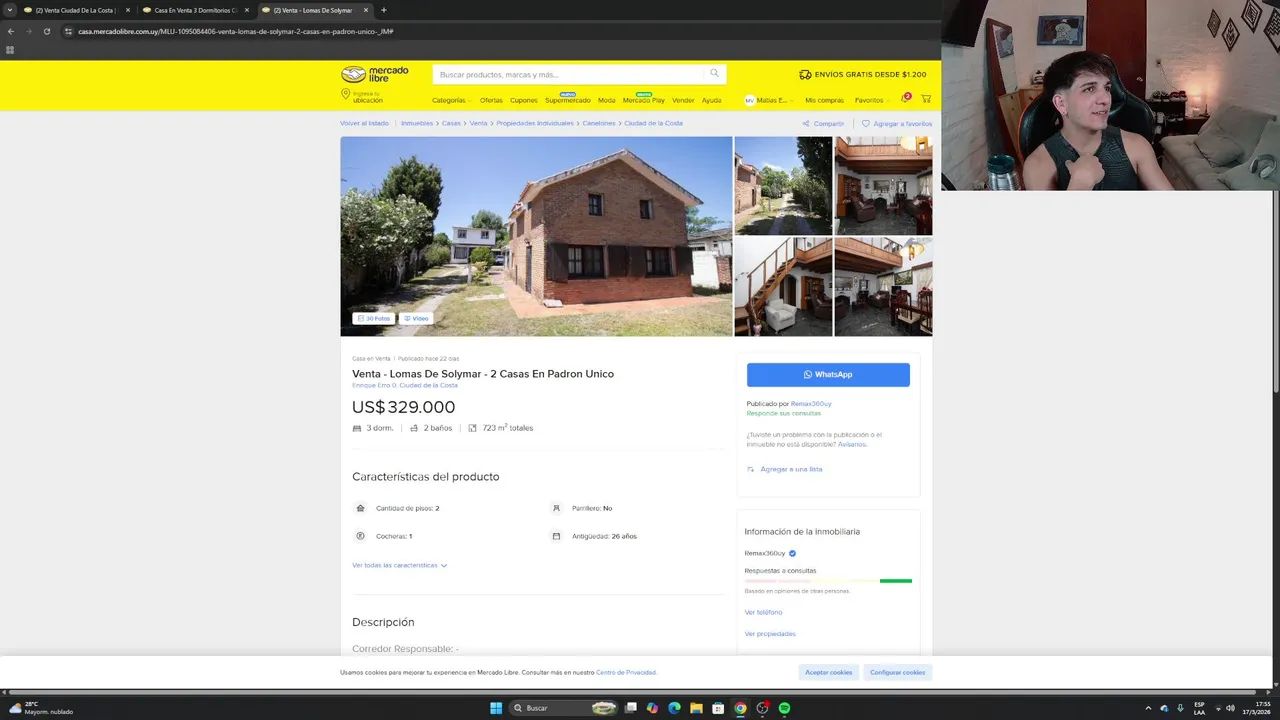Open a new browser tab with plus icon
The height and width of the screenshot is (720, 1280).
coord(384,10)
